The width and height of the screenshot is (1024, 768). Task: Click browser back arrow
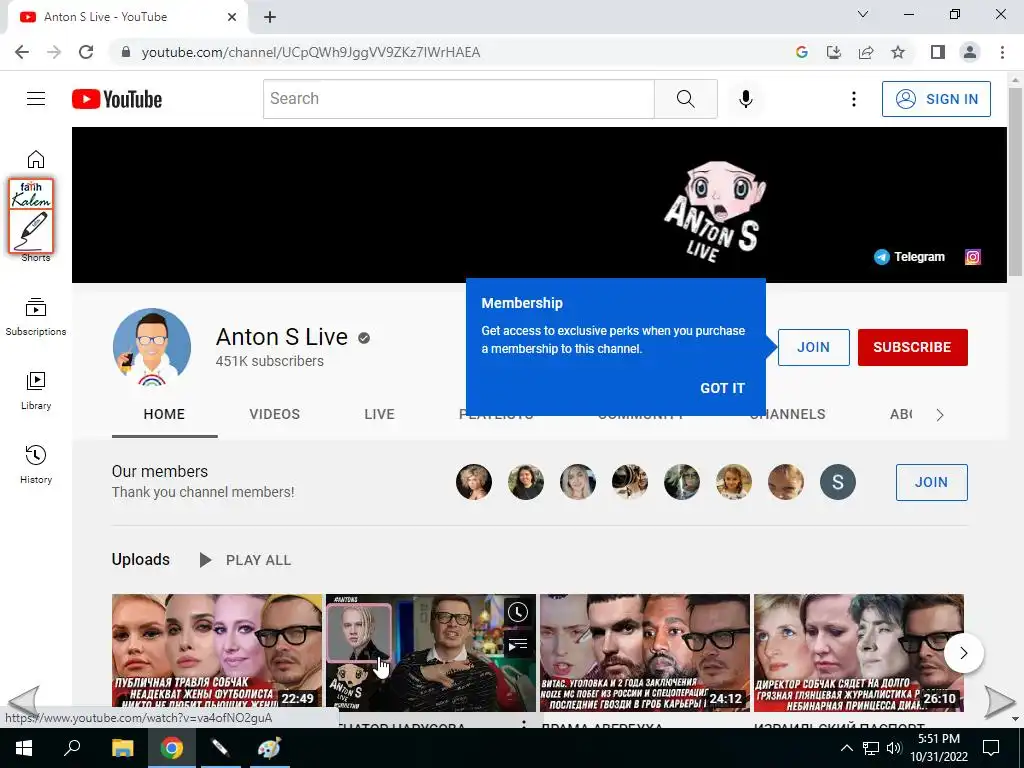pyautogui.click(x=22, y=52)
